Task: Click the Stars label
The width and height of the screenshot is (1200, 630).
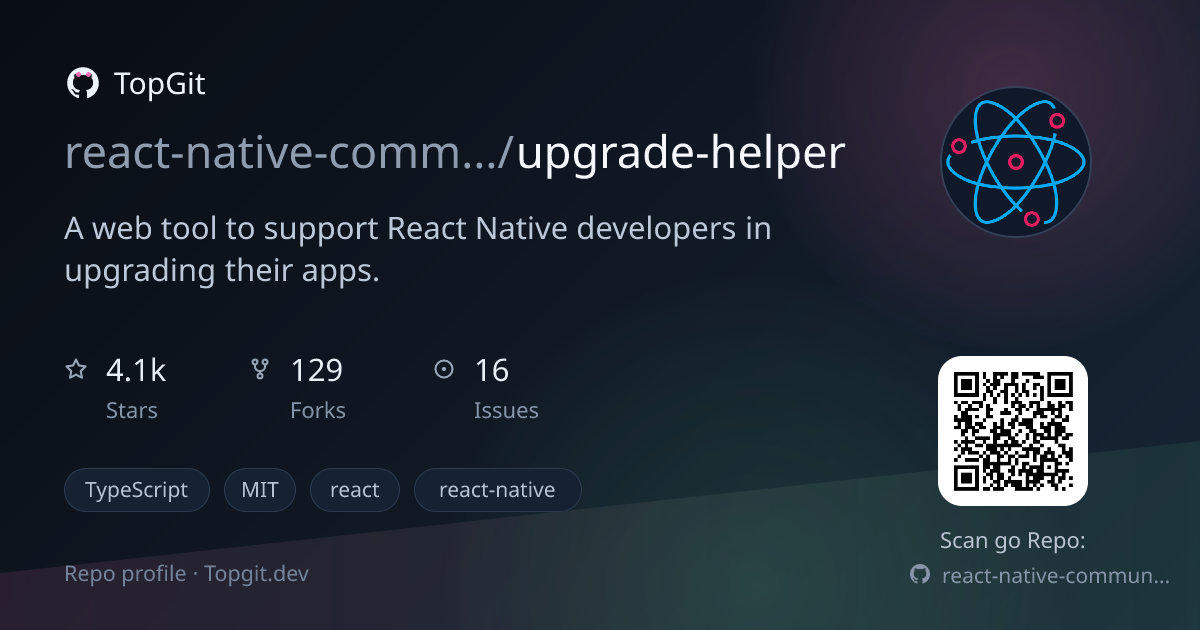Action: tap(132, 410)
